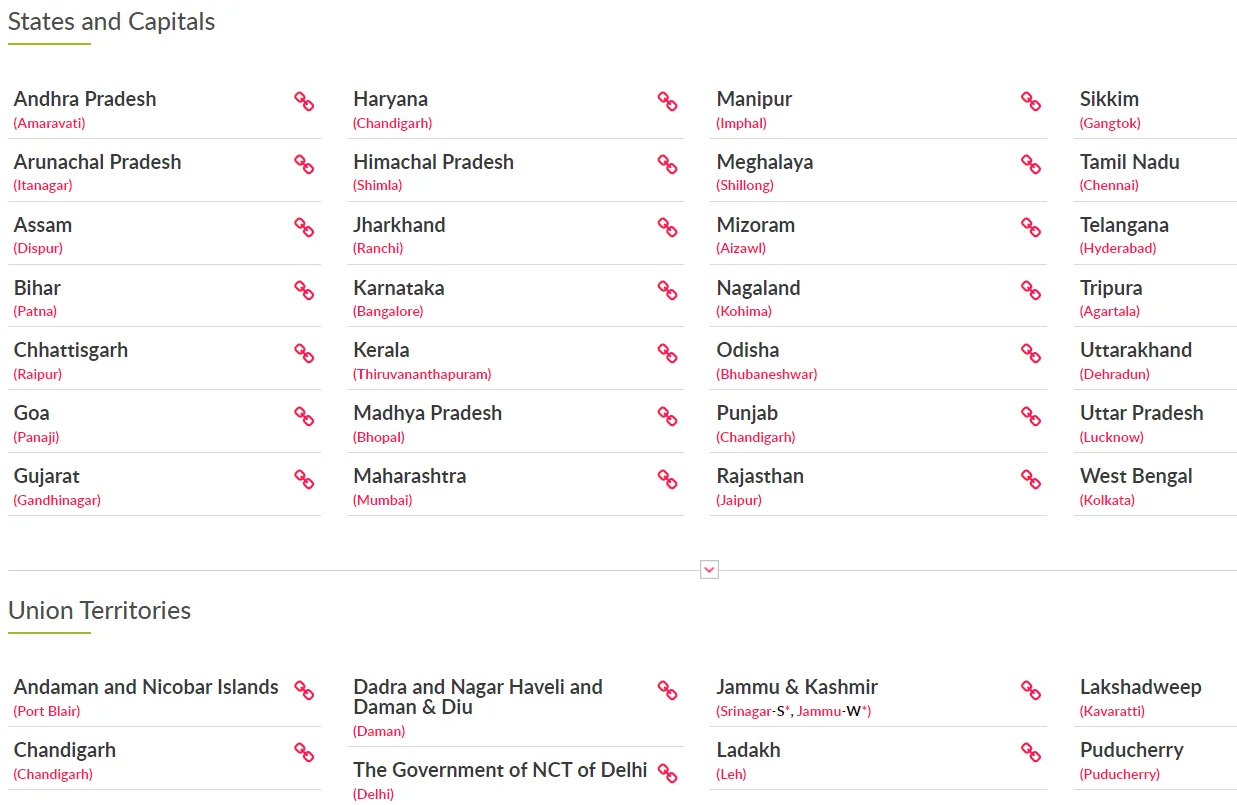The width and height of the screenshot is (1237, 805).
Task: Open the Puducherry union territory entry
Action: [1131, 750]
